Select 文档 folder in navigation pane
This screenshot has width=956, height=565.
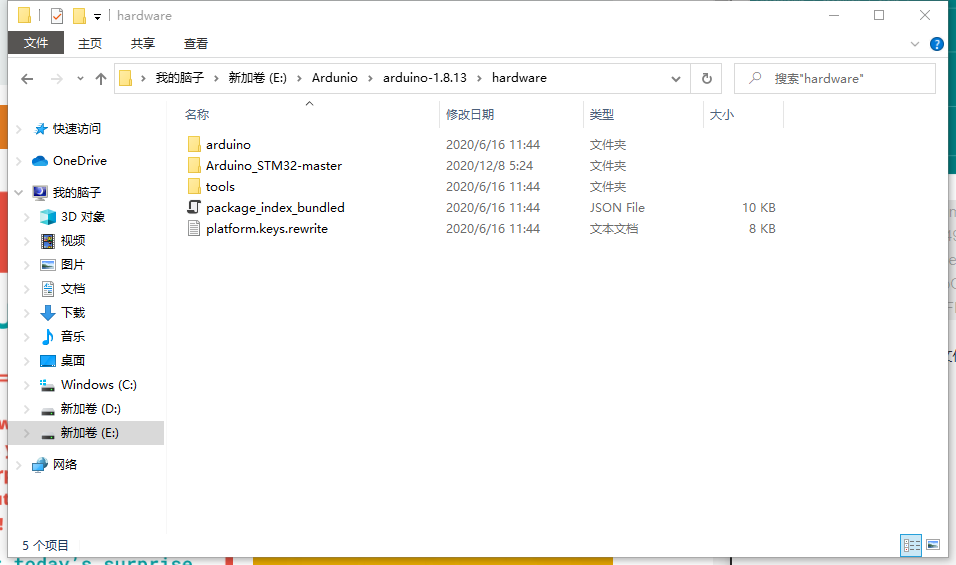coord(73,288)
